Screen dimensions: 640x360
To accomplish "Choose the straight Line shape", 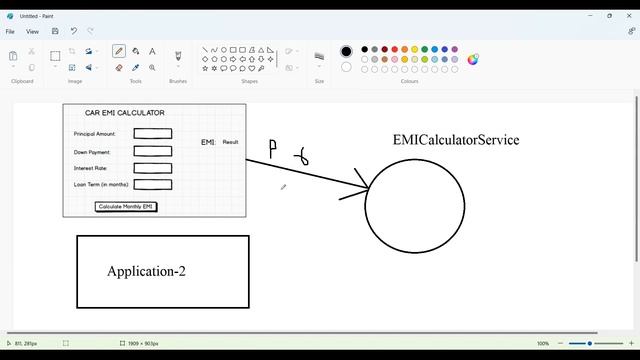I will pyautogui.click(x=205, y=50).
